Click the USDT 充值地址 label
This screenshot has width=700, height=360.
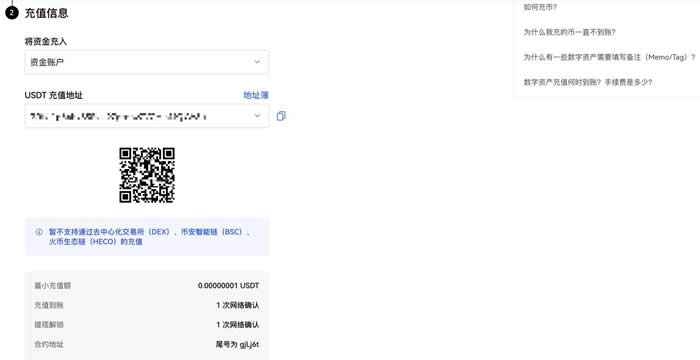(x=54, y=95)
